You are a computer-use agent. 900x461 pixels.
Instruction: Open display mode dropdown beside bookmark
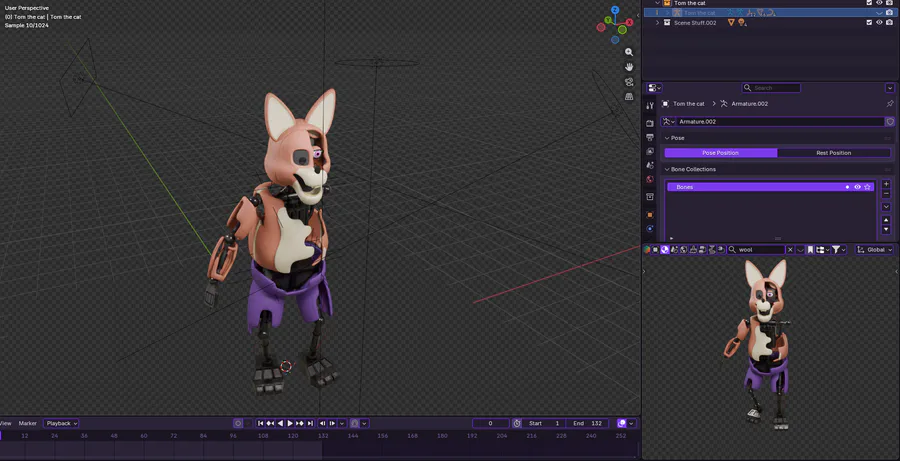coord(823,250)
